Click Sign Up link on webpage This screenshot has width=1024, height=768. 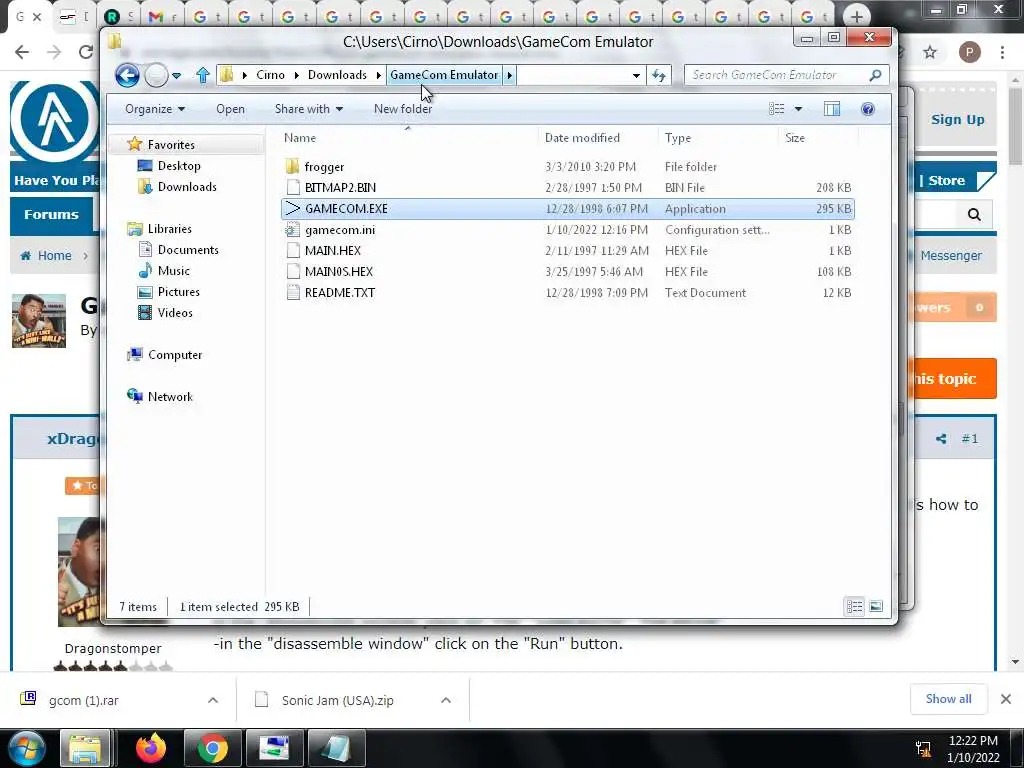[x=957, y=120]
